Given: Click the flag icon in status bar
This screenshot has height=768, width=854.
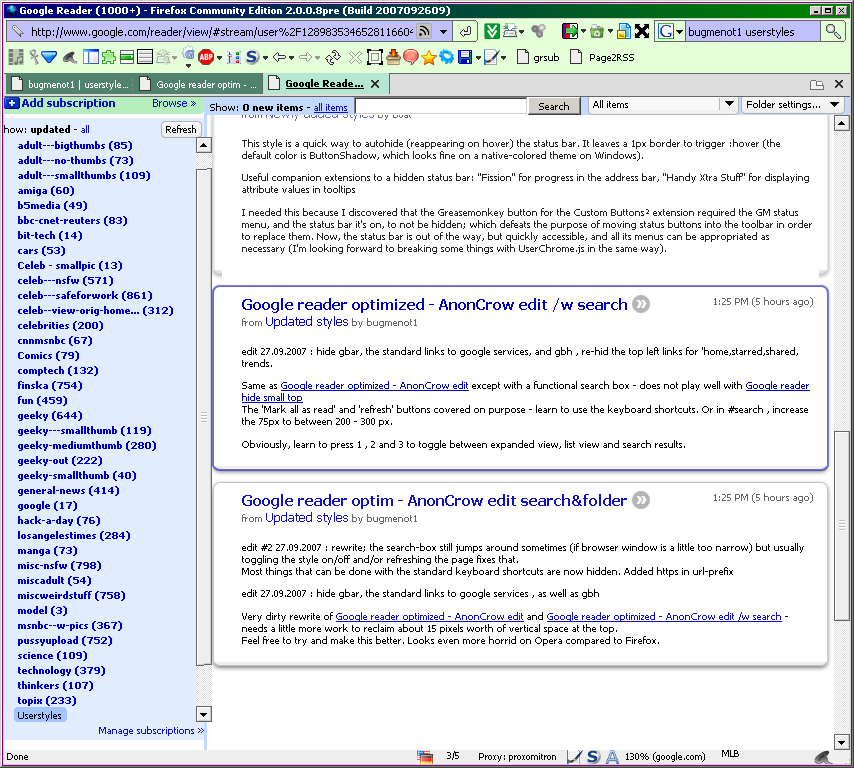Looking at the screenshot, I should pyautogui.click(x=425, y=756).
